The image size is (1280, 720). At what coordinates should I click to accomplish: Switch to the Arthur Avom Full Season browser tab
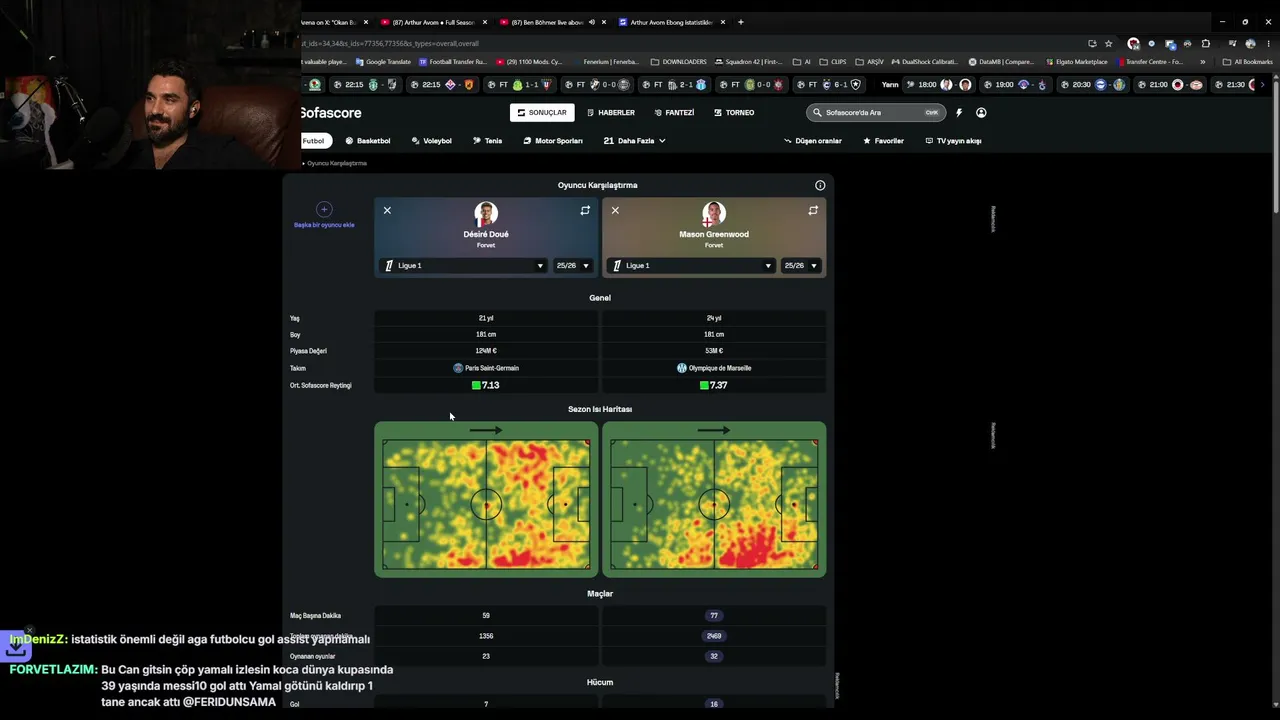(x=432, y=22)
